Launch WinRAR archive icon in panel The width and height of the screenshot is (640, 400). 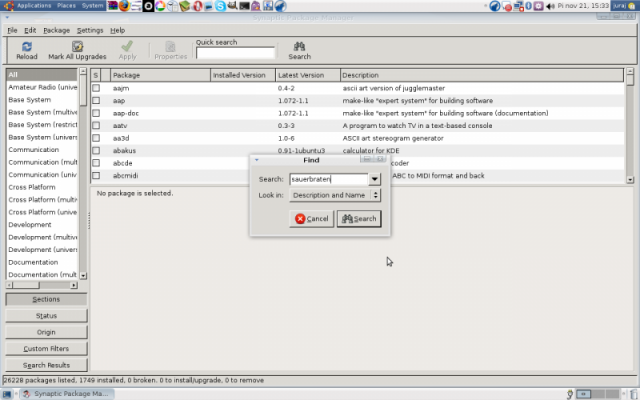coord(113,6)
